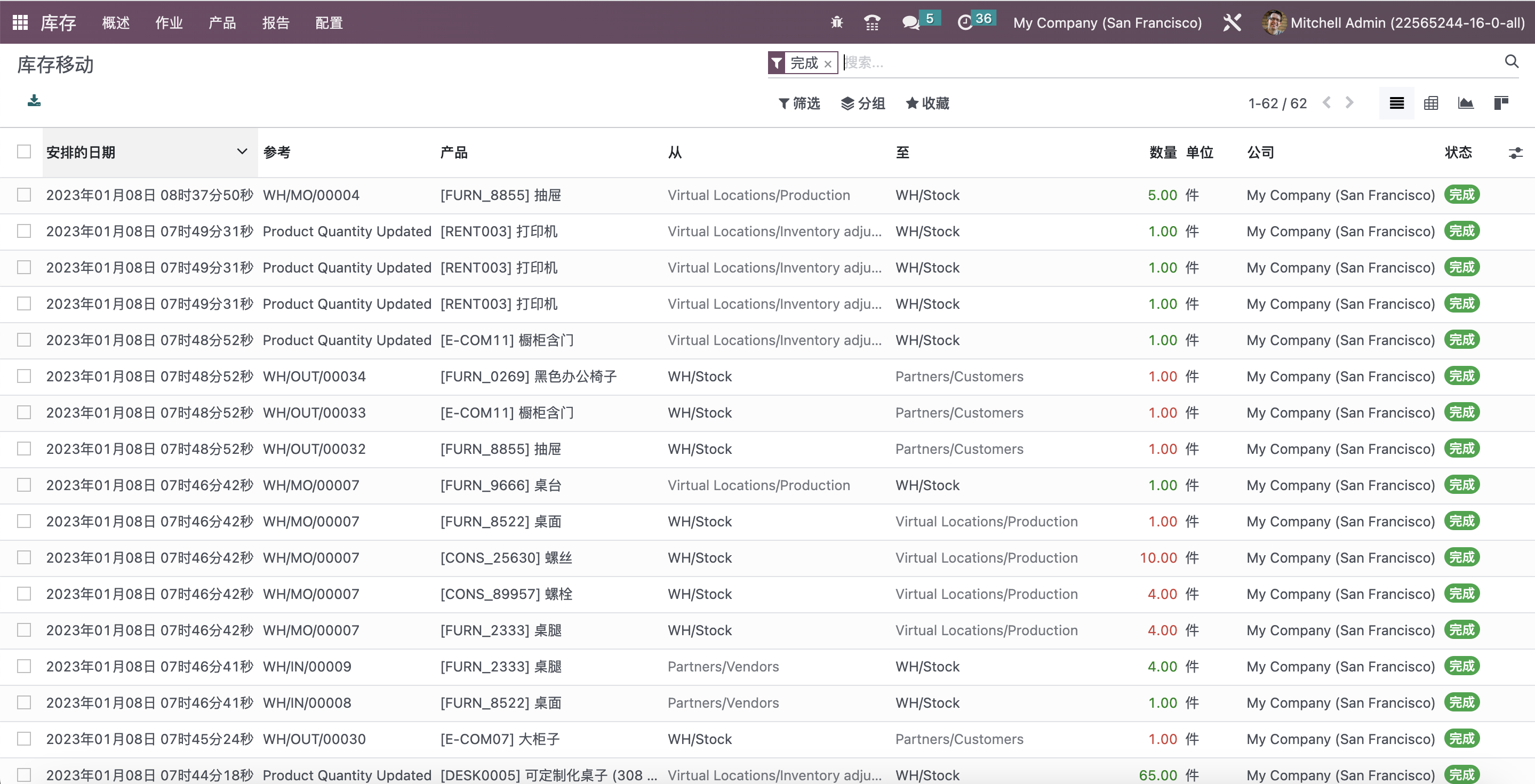The image size is (1535, 784).
Task: Open the 产品 menu
Action: tap(222, 22)
